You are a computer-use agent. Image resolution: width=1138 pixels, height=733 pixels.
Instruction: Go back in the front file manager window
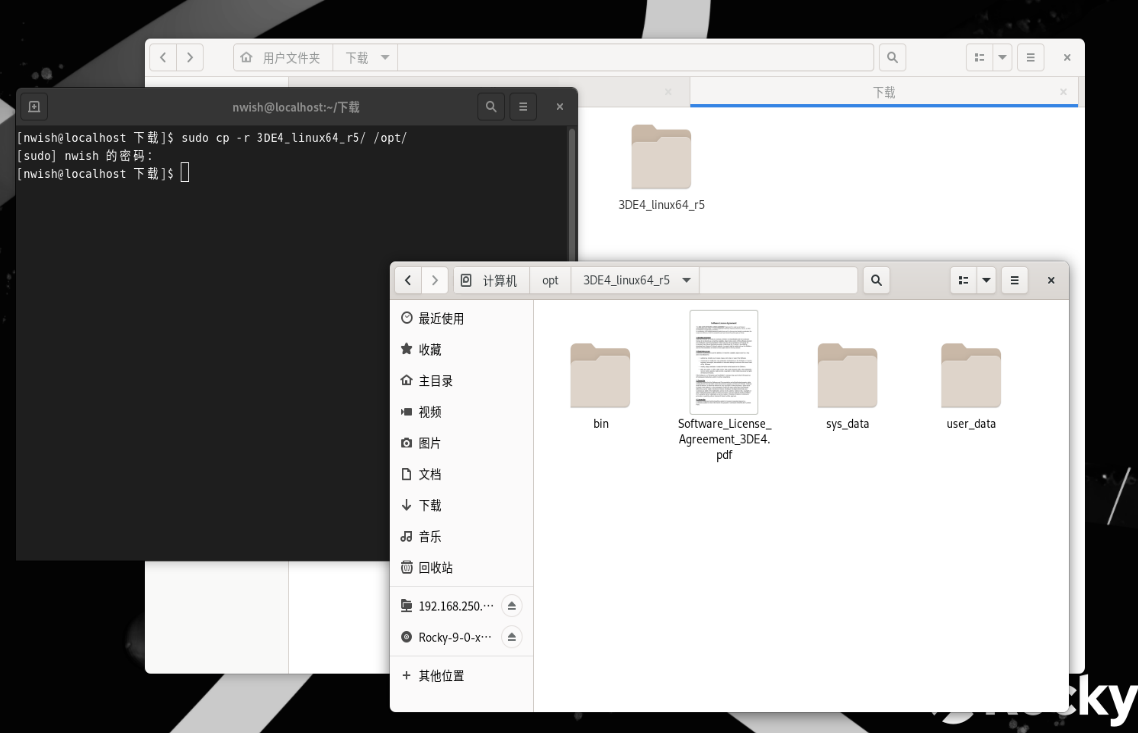(x=408, y=281)
